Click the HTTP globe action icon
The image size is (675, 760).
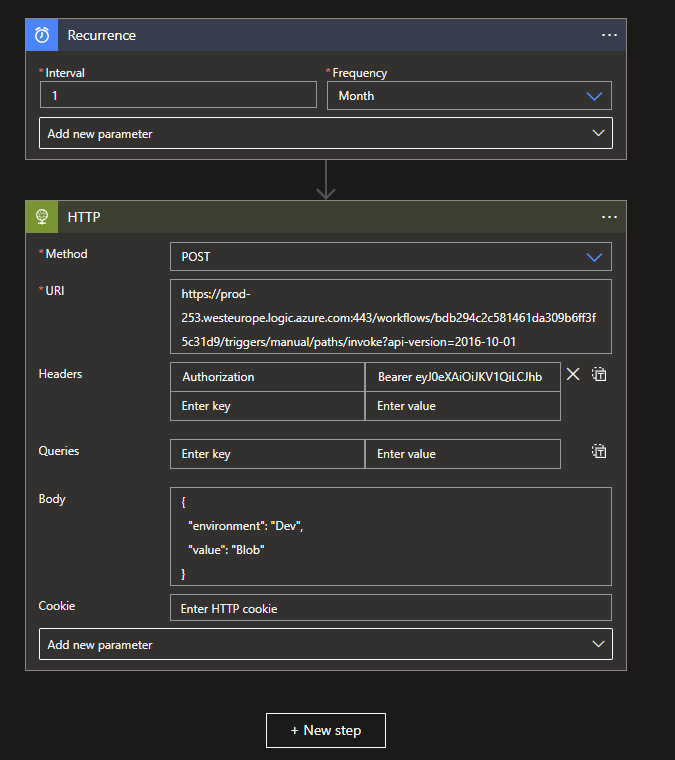42,217
